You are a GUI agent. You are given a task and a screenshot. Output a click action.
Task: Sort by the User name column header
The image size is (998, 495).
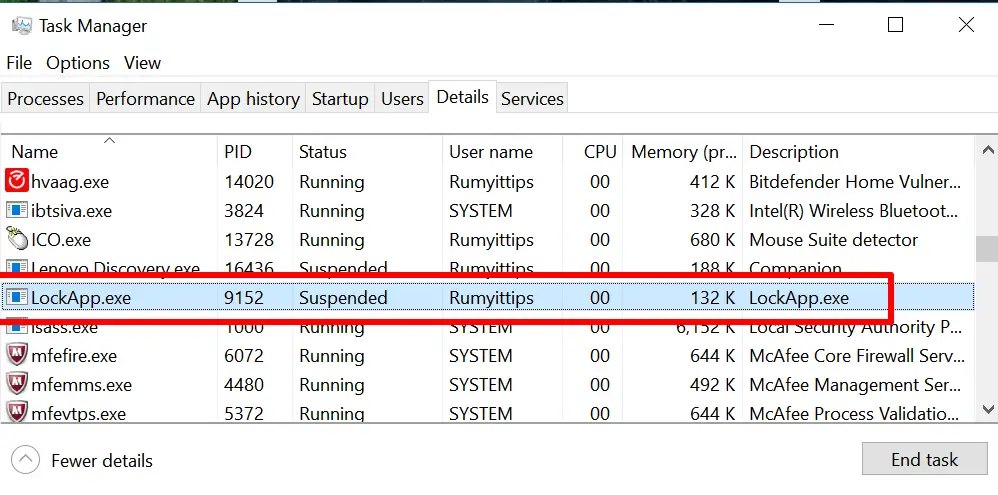(503, 151)
